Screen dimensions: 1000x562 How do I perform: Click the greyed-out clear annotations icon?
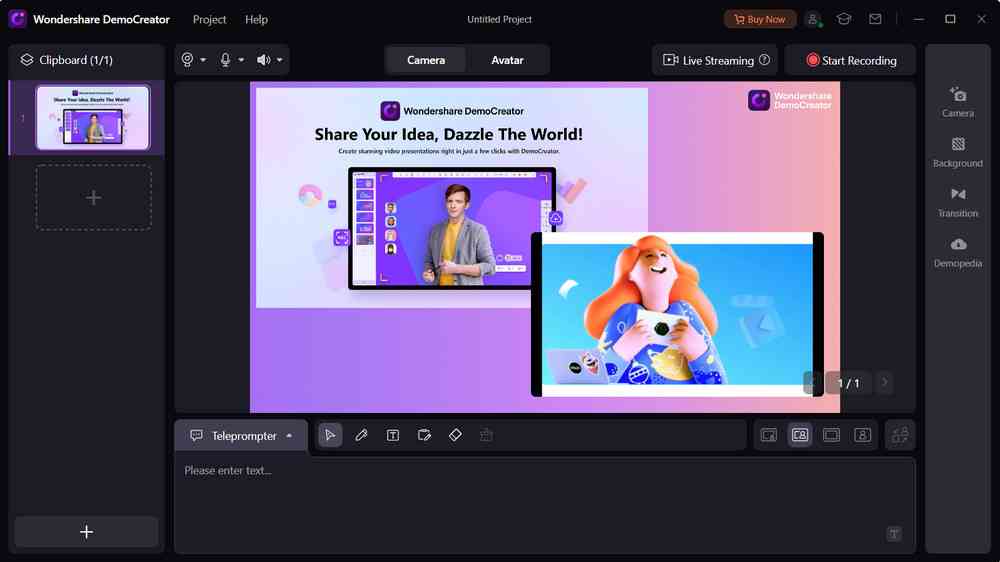click(487, 435)
